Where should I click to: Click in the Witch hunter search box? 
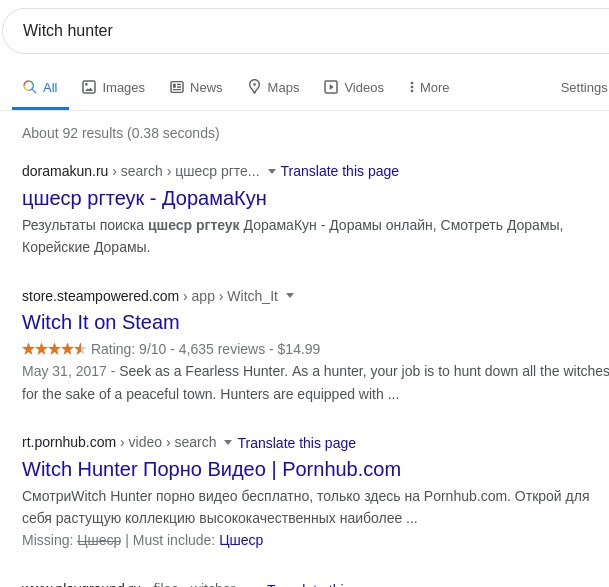pyautogui.click(x=305, y=31)
